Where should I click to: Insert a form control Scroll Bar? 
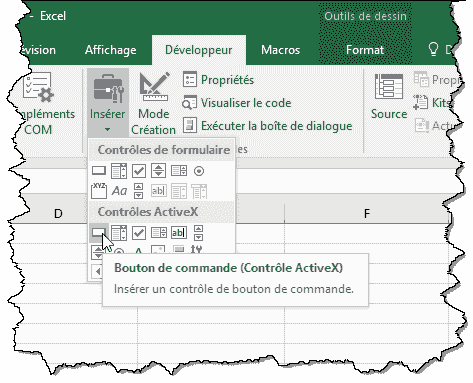(x=138, y=191)
